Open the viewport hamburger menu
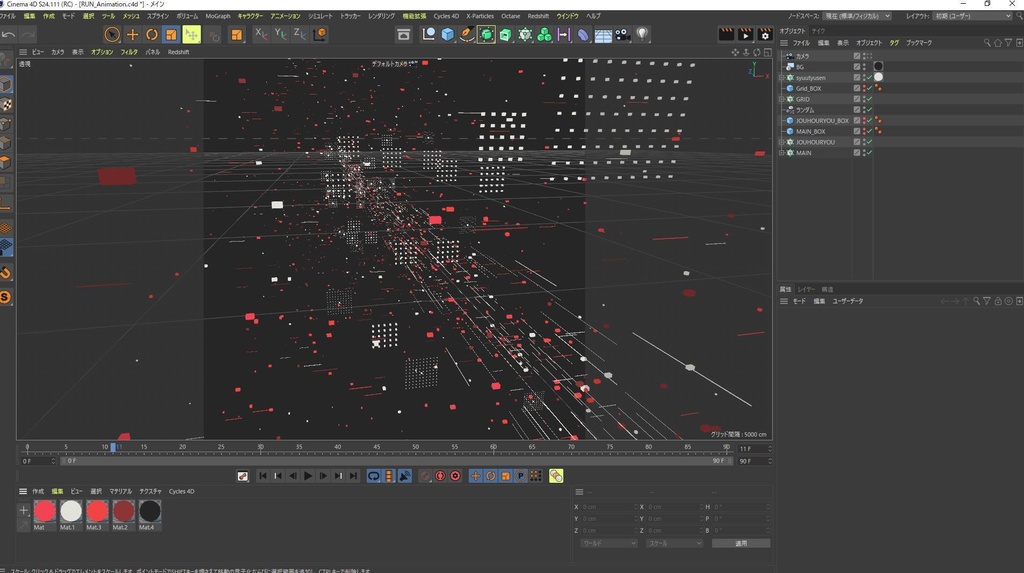1024x573 pixels. [23, 52]
